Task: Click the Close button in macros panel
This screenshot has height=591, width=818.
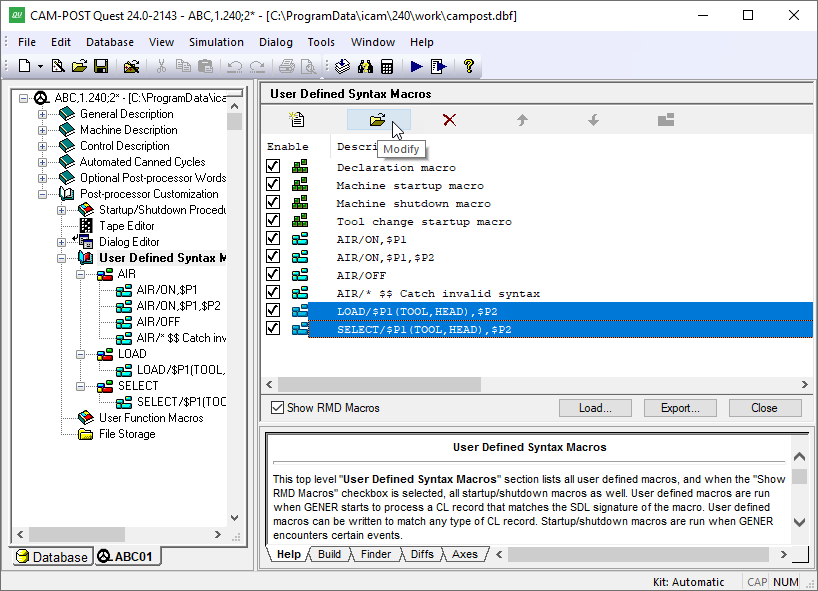Action: (x=765, y=408)
